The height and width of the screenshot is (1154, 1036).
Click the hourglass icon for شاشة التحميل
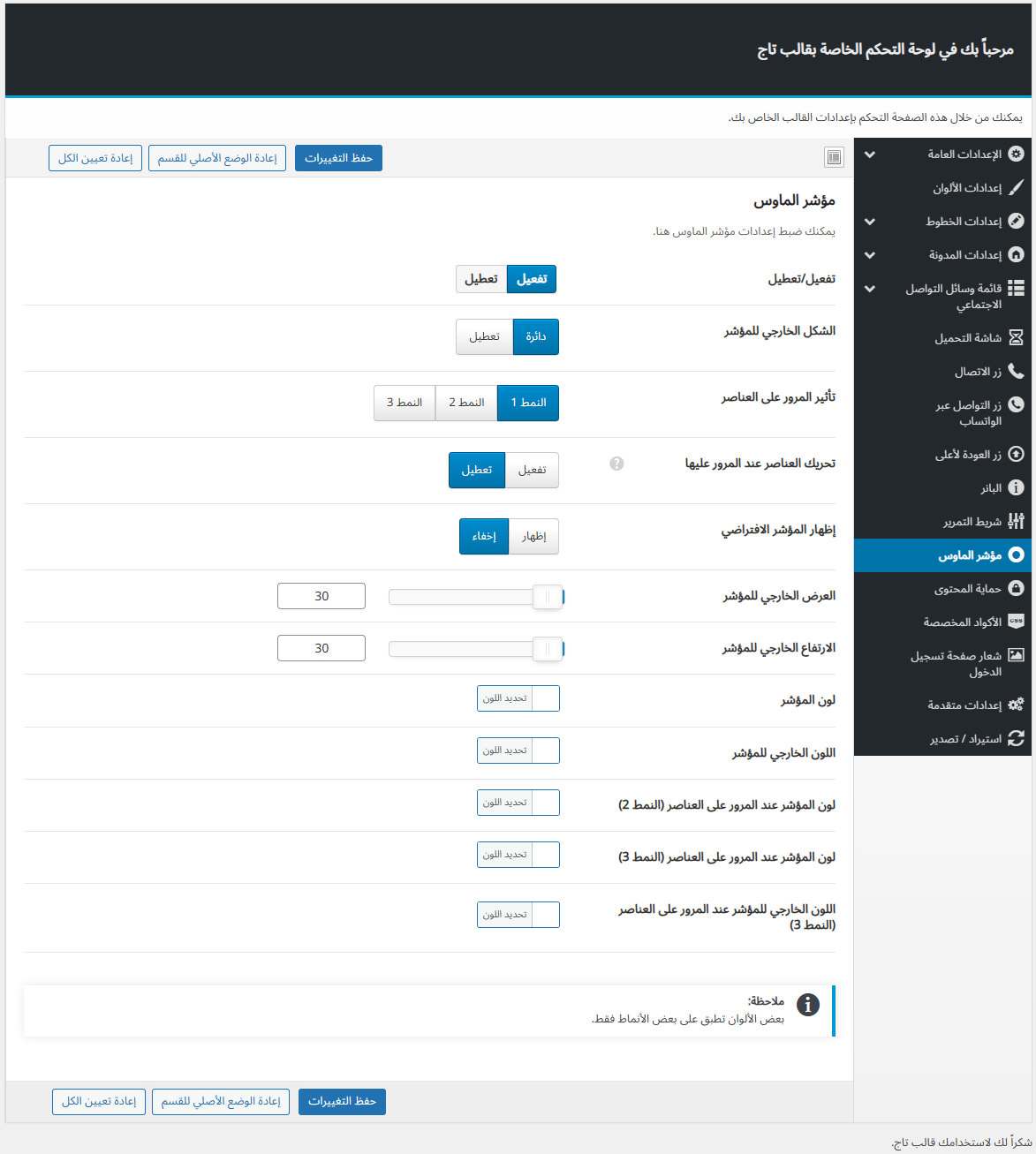1016,338
